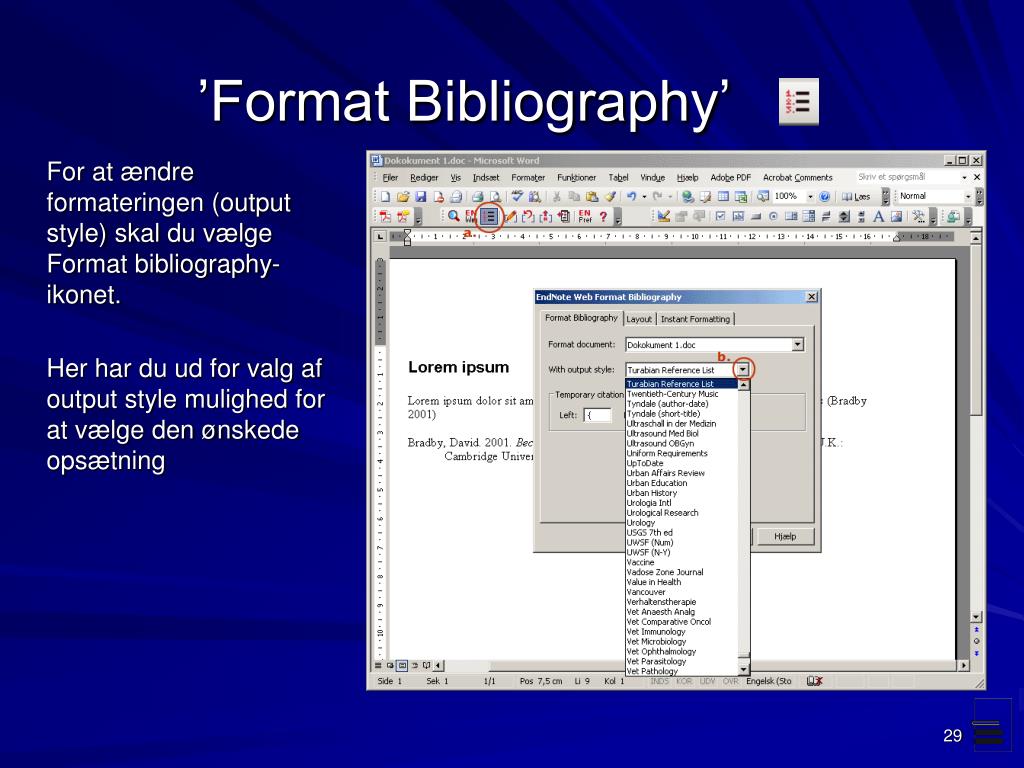1024x768 pixels.
Task: Click the EndNote Edit Citation pencil icon
Action: [x=511, y=216]
